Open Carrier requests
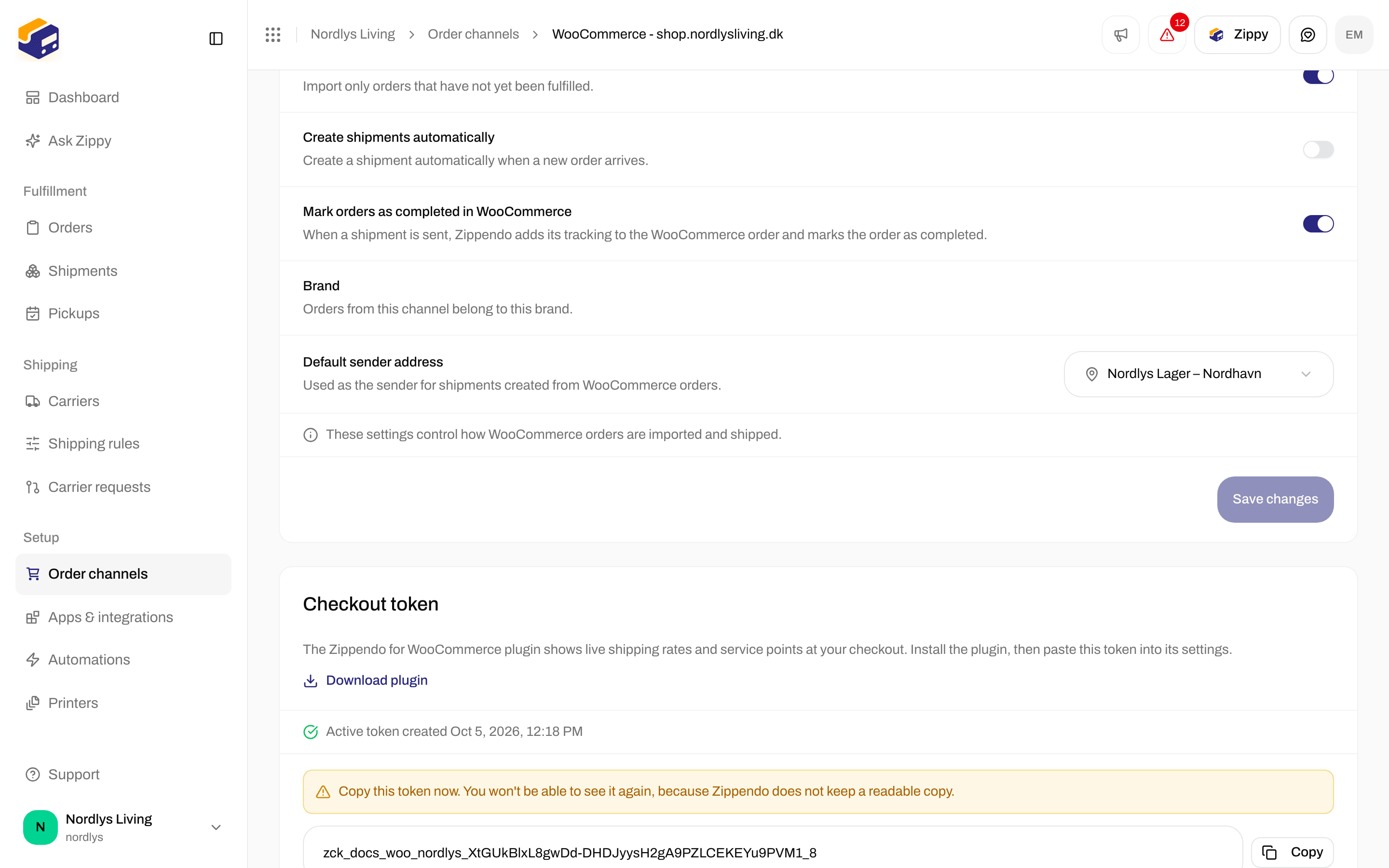 coord(123,487)
